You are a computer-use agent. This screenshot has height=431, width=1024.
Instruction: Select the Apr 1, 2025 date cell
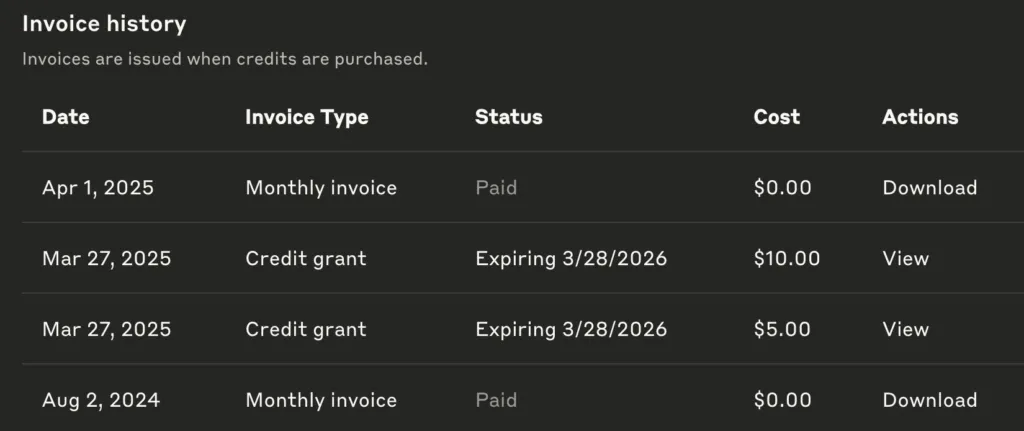98,188
